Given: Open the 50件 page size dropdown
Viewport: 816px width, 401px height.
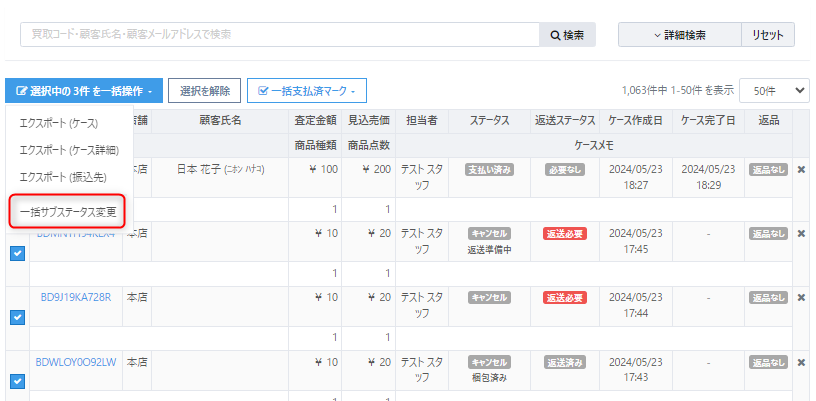Looking at the screenshot, I should point(773,90).
